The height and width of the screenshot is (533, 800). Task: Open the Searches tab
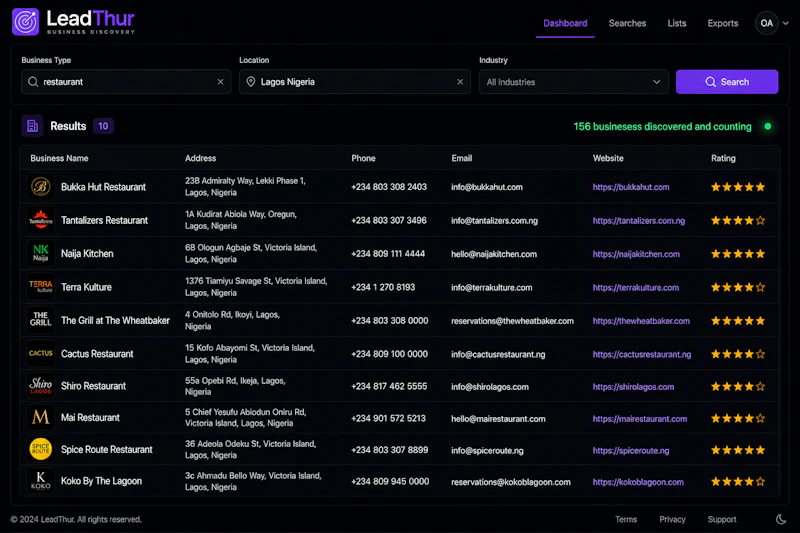click(x=627, y=23)
